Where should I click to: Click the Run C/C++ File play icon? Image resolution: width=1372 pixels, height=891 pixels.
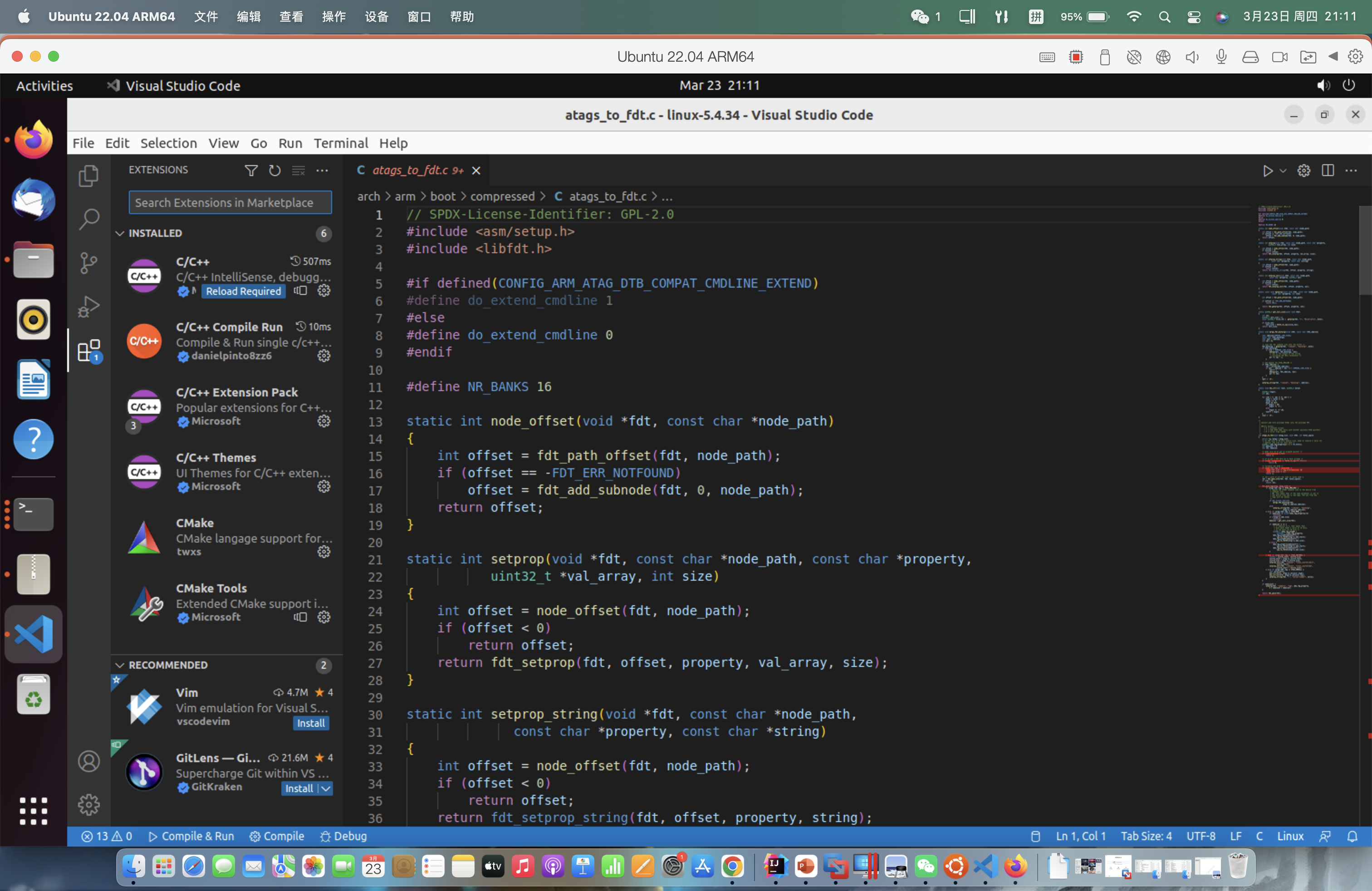pyautogui.click(x=1267, y=171)
